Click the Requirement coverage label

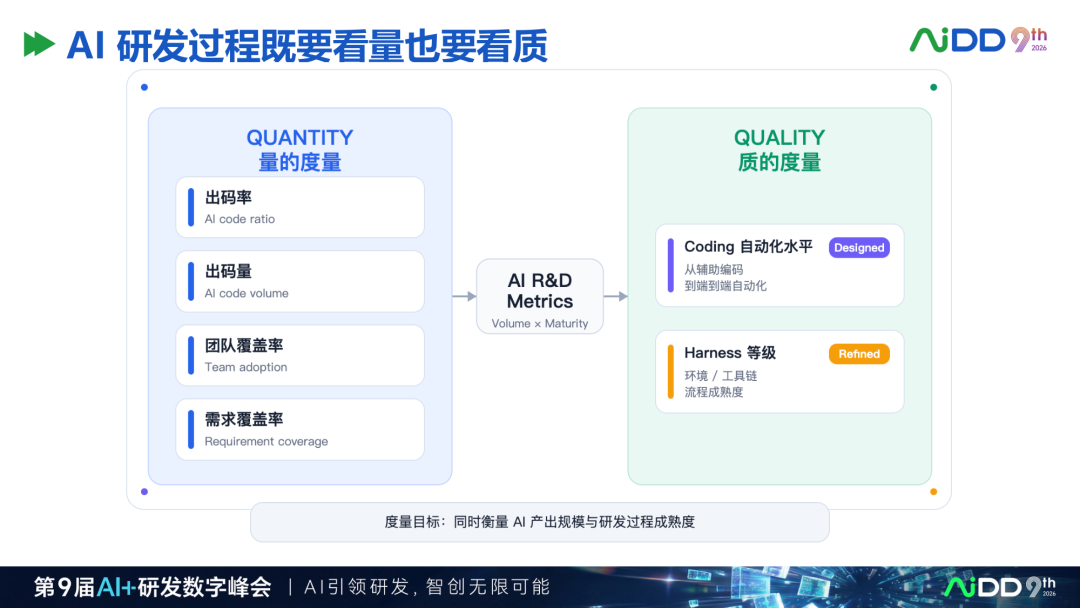pos(266,441)
